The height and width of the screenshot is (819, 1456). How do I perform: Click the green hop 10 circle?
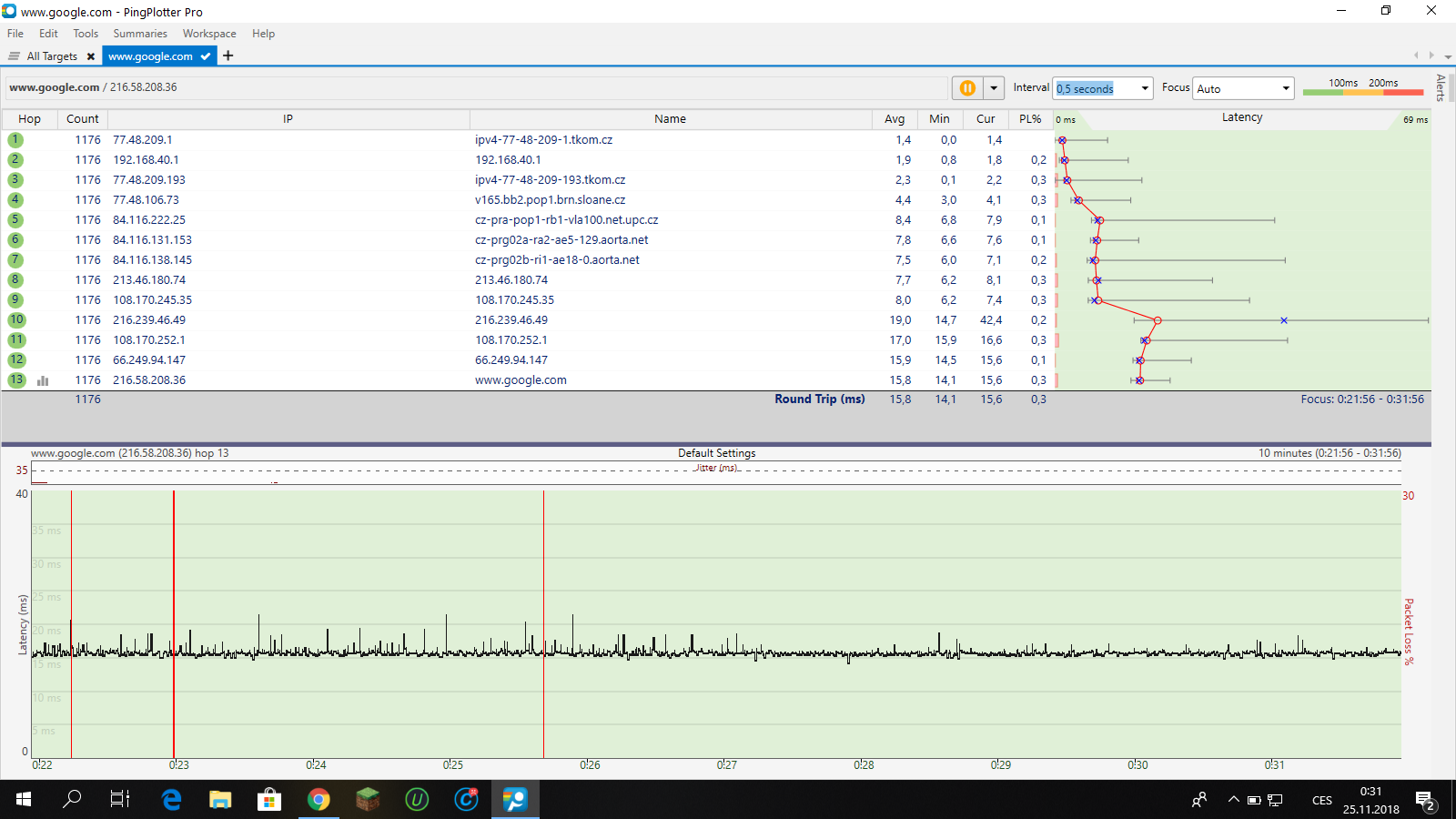point(16,320)
